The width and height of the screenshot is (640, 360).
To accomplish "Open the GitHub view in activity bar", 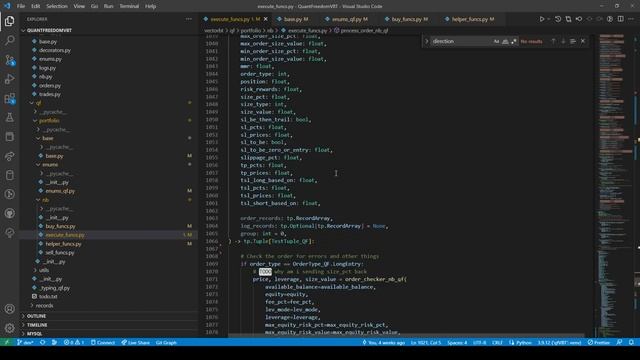I will (9, 213).
